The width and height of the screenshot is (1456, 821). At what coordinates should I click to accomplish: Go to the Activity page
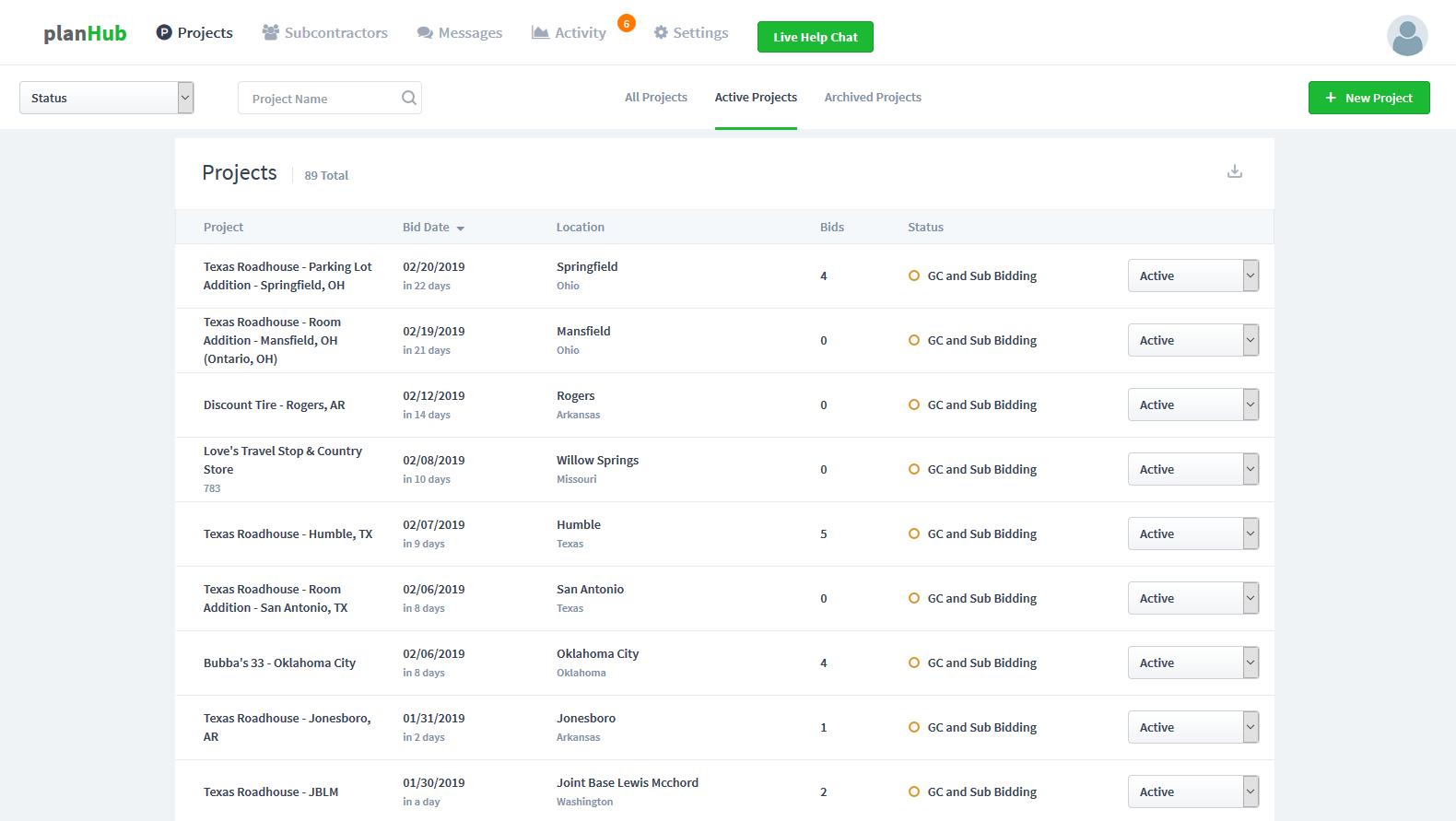click(x=569, y=32)
